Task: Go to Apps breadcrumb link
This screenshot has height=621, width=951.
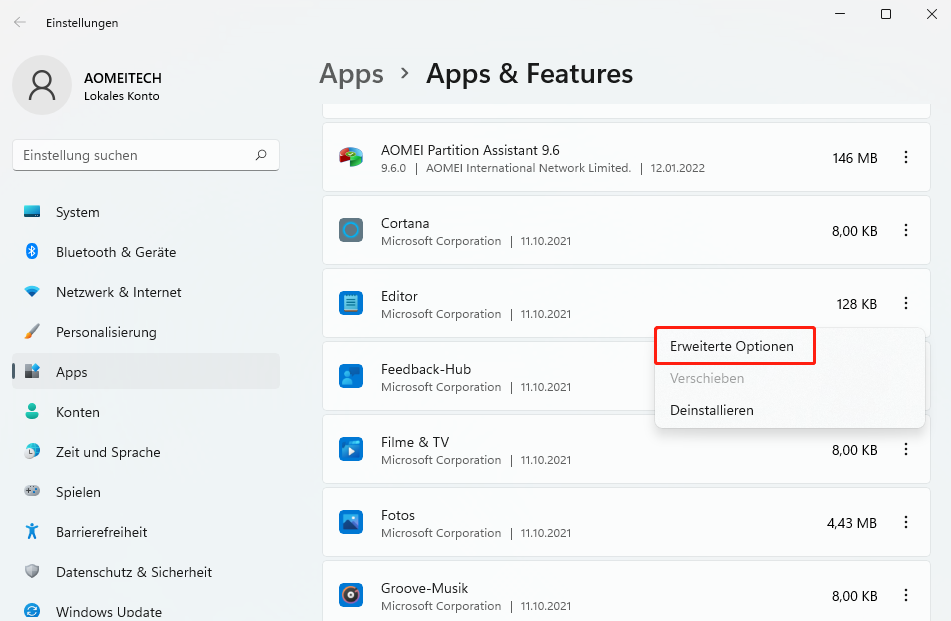Action: pos(351,74)
